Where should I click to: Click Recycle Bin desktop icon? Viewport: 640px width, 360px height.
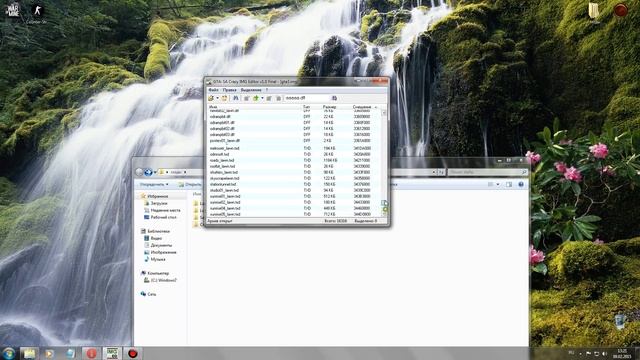coord(620,322)
